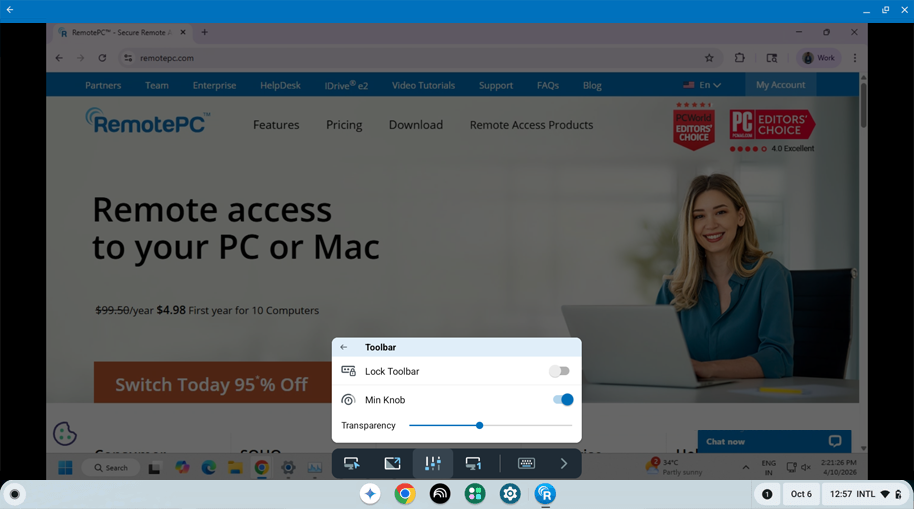Image resolution: width=914 pixels, height=509 pixels.
Task: Open the on-screen keyboard icon in toolbar
Action: tap(526, 464)
